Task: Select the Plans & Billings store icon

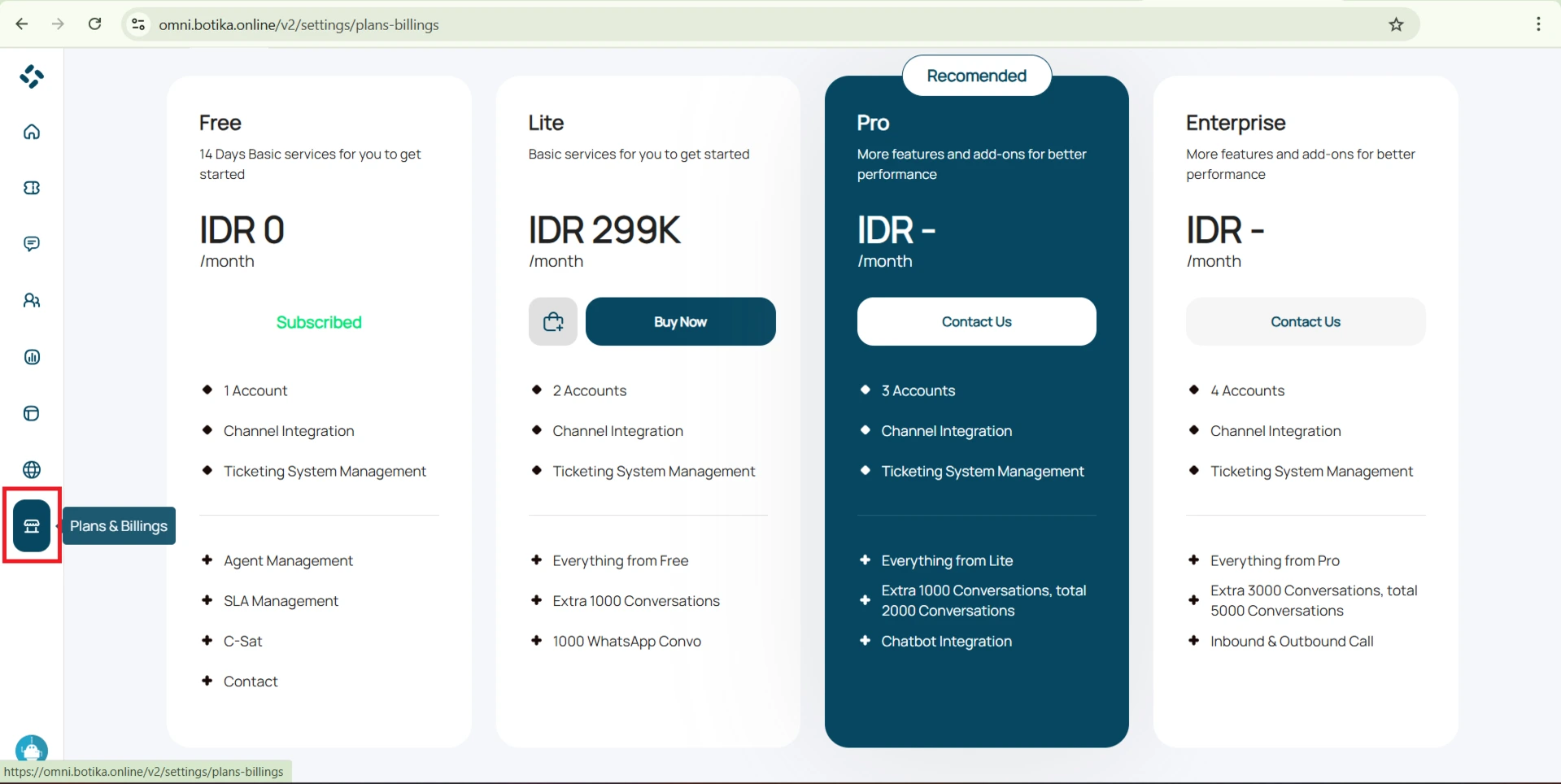Action: (x=32, y=526)
